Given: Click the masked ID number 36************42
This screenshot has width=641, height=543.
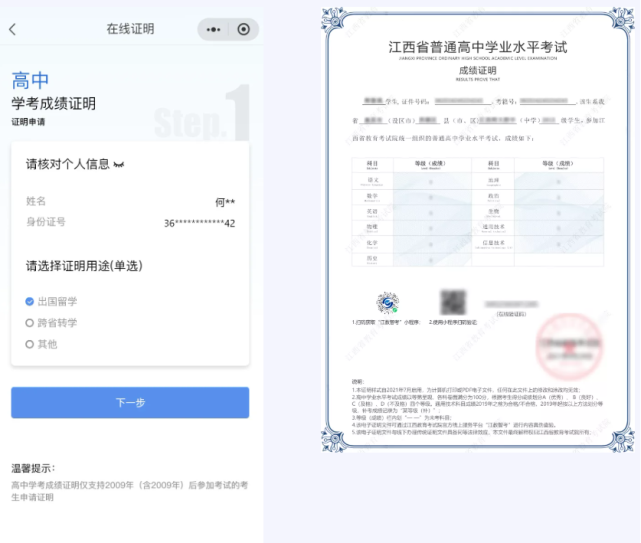Looking at the screenshot, I should (x=199, y=223).
